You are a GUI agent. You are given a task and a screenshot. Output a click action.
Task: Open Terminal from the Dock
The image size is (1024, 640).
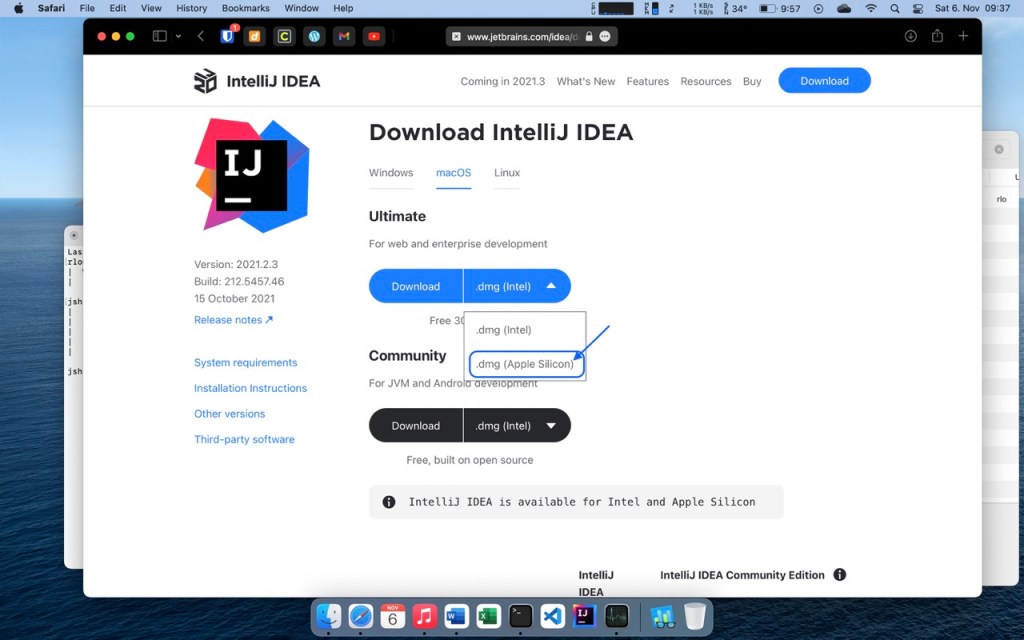pyautogui.click(x=519, y=617)
